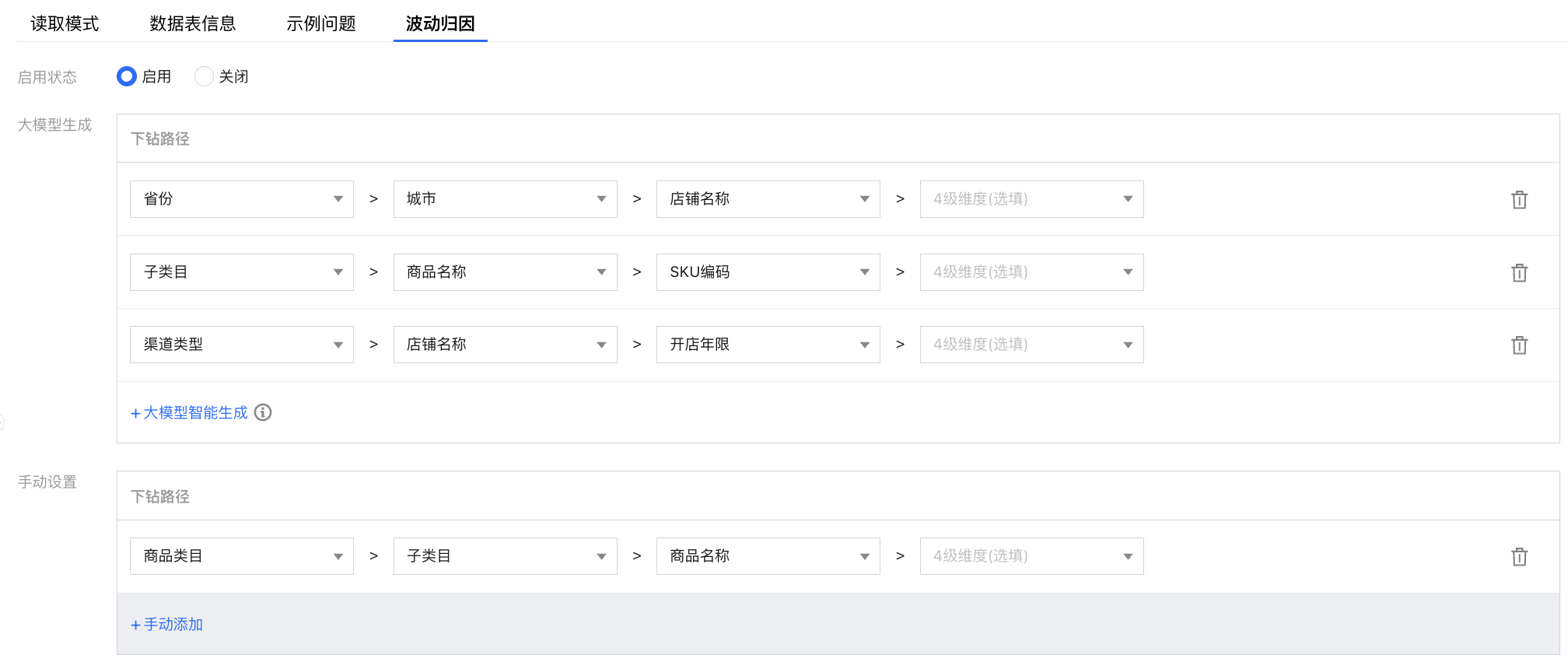This screenshot has height=669, width=1568.
Task: Delete the manual 商品类目 drill-down path row
Action: click(x=1519, y=557)
